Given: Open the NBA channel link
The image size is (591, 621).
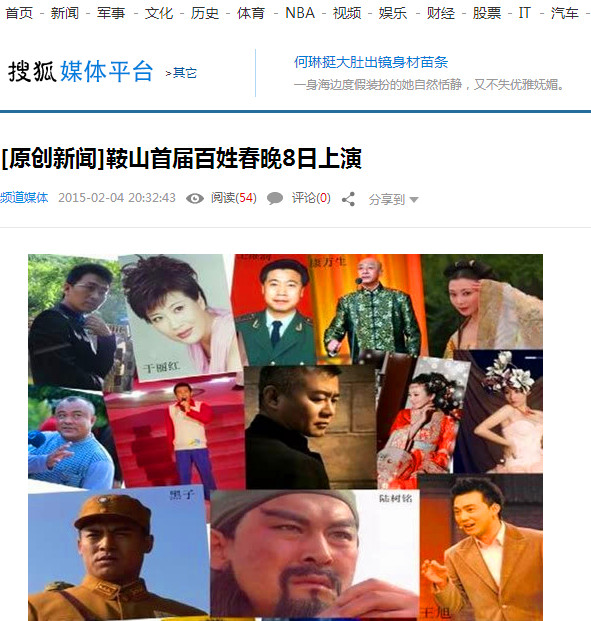Looking at the screenshot, I should 300,13.
